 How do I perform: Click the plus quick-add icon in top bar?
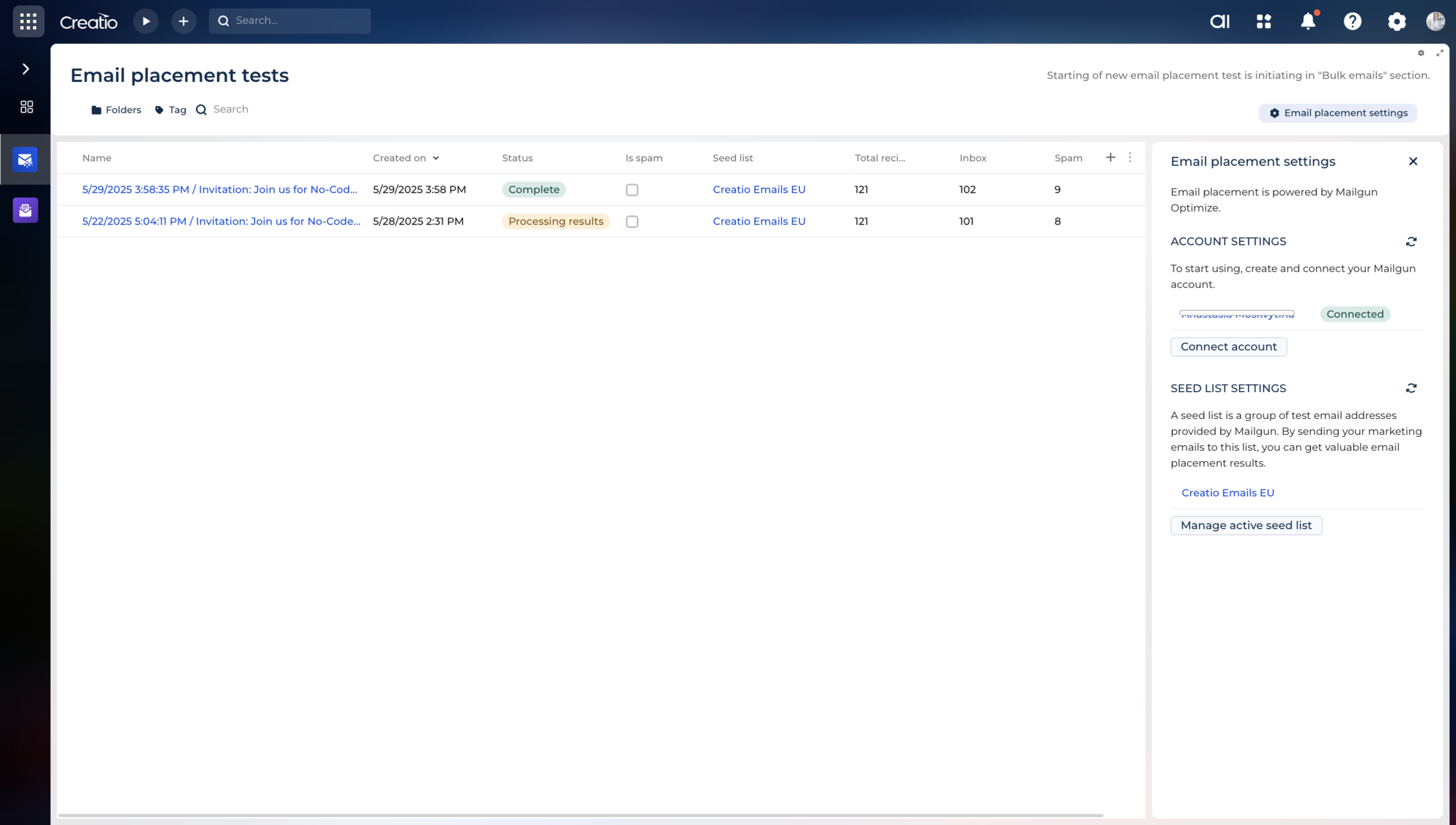point(183,21)
